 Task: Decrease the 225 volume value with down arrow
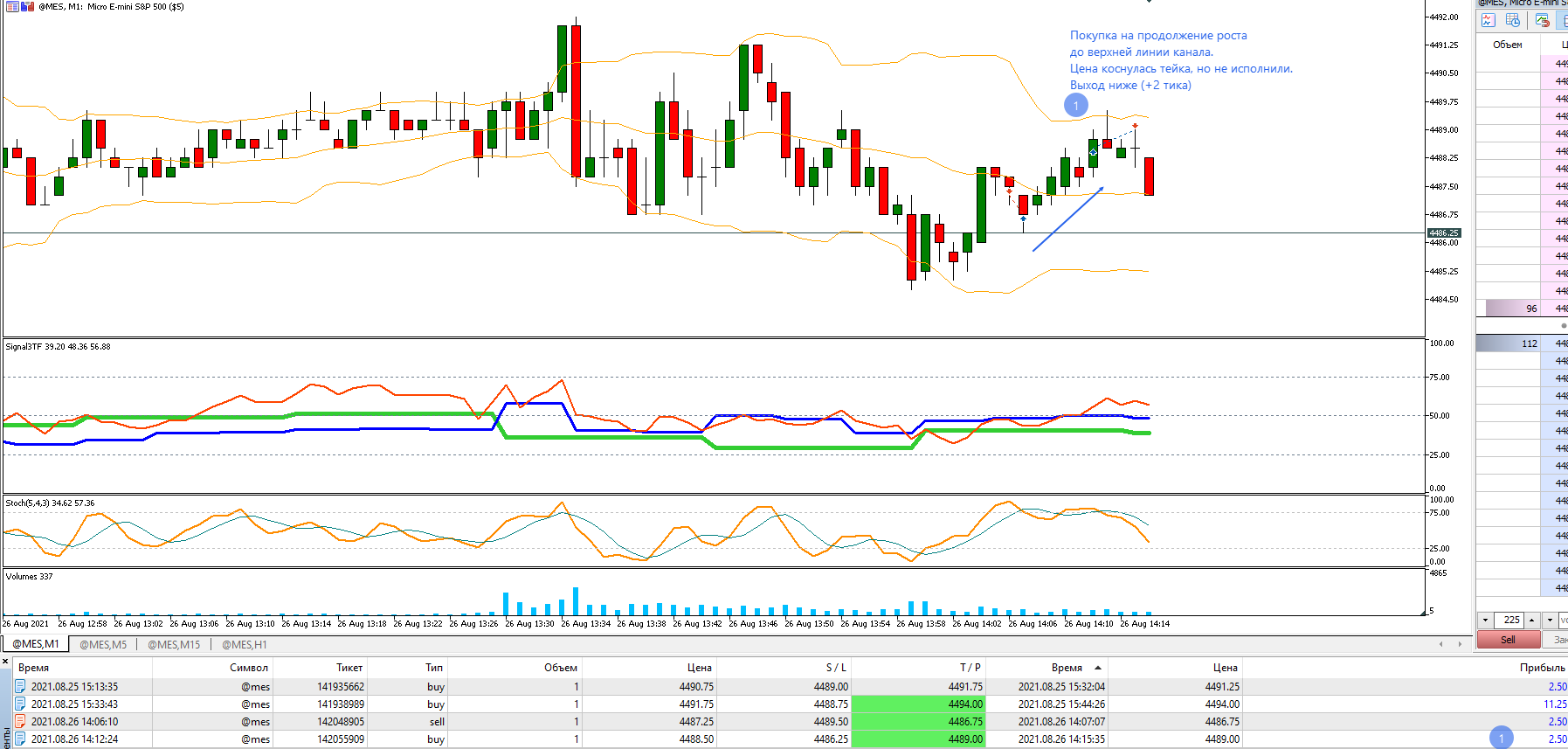coord(1485,620)
